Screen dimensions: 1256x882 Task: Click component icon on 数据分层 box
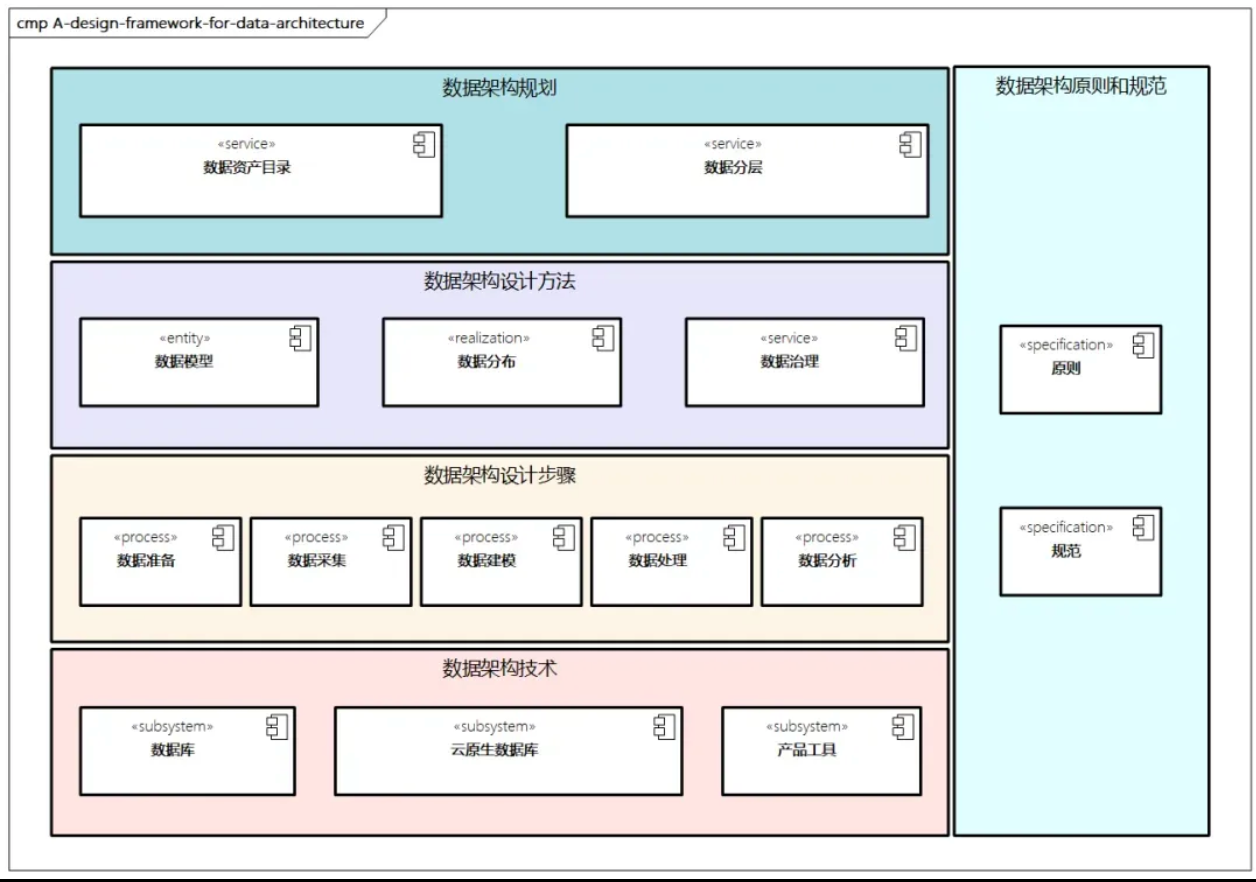909,145
